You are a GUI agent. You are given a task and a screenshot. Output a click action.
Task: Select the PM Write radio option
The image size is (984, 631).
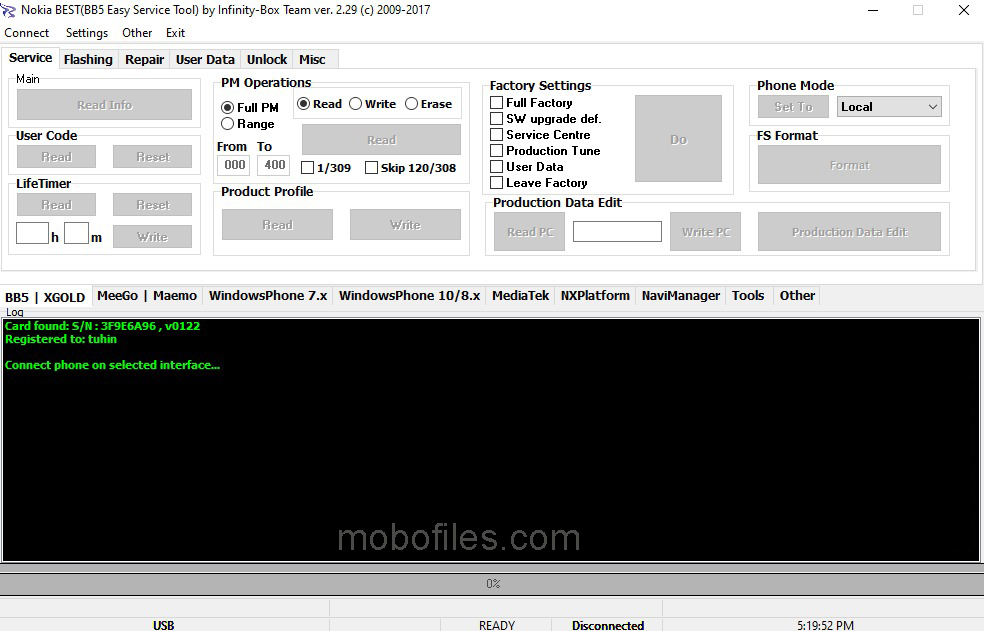coord(373,104)
